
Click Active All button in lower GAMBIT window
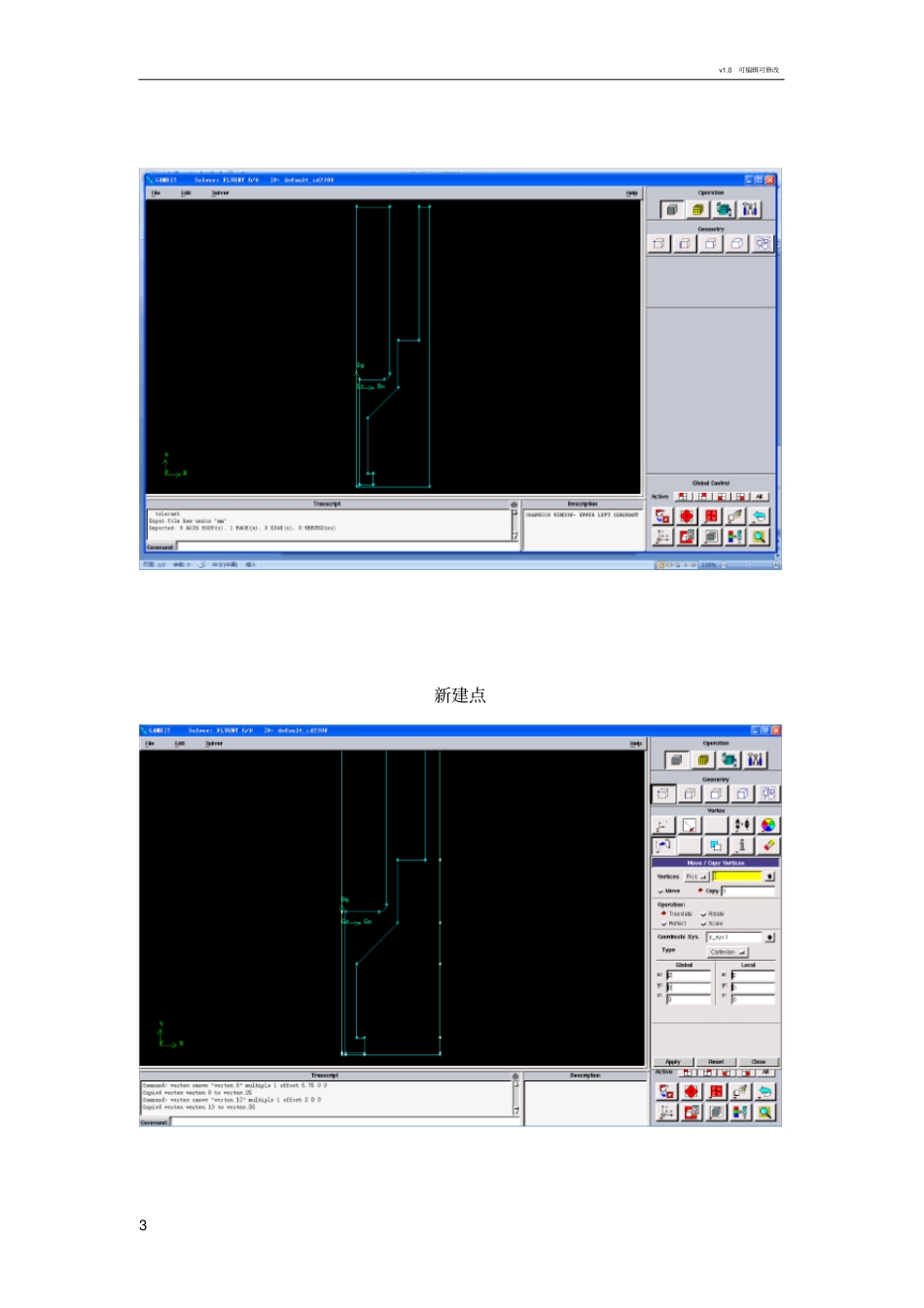[765, 1073]
